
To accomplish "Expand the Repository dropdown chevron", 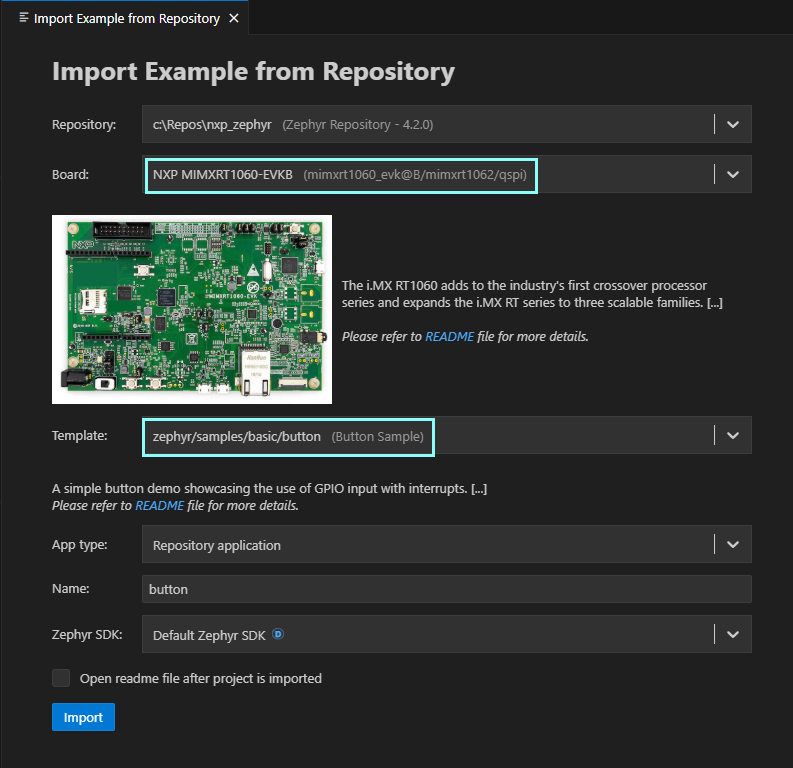I will click(733, 124).
